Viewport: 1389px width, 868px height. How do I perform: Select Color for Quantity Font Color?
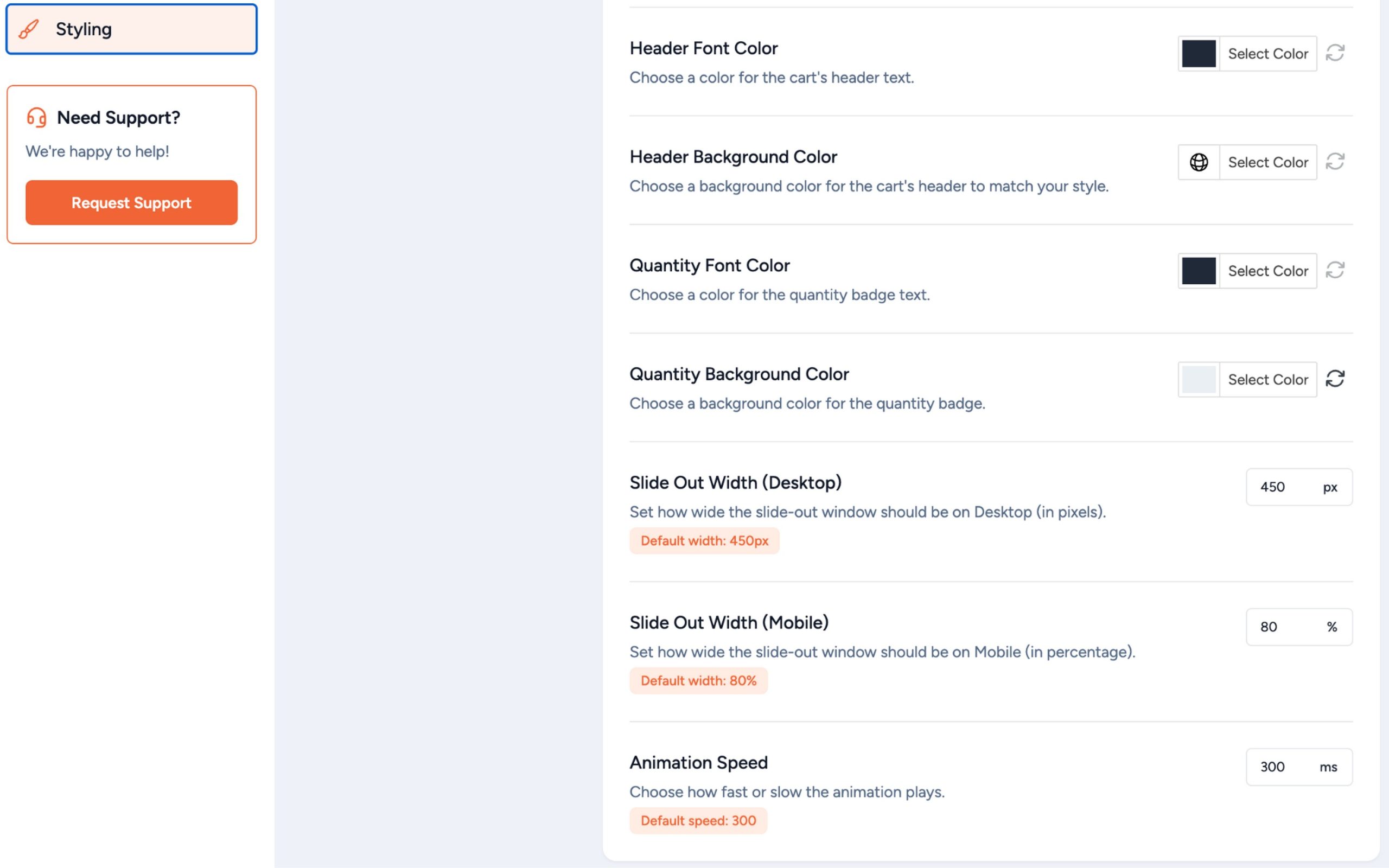1267,271
